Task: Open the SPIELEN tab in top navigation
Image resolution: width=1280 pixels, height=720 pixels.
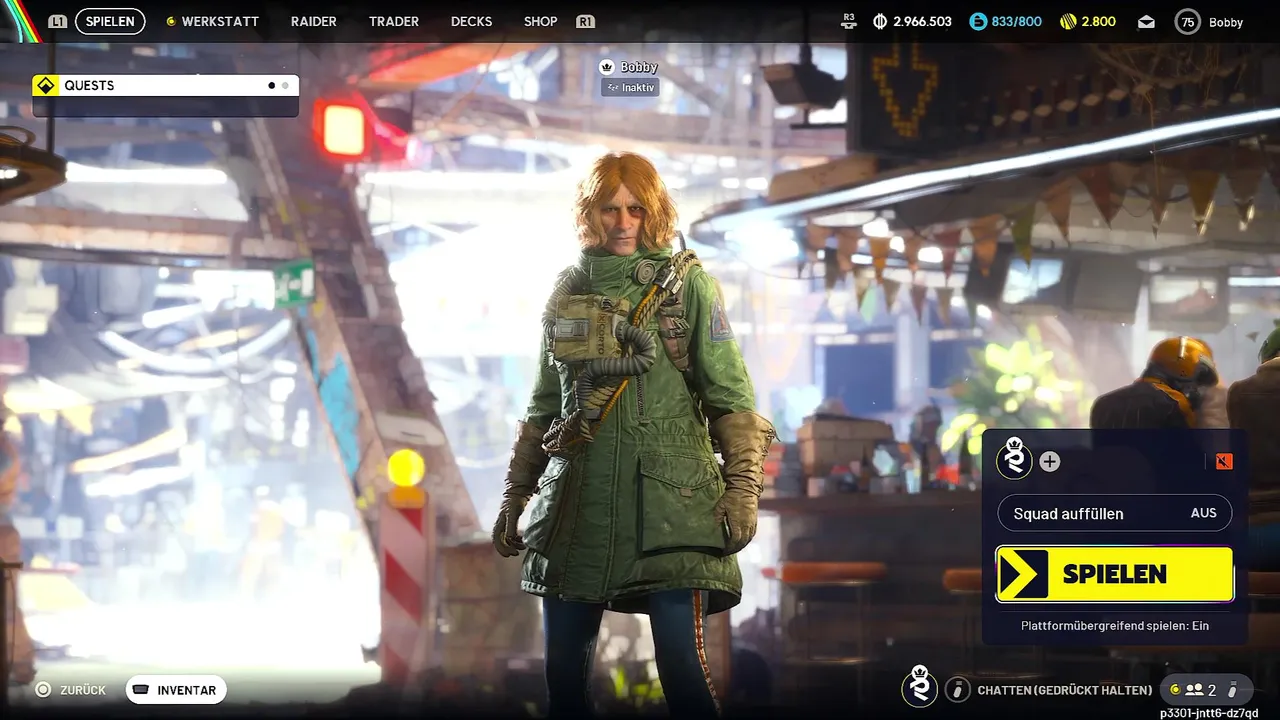Action: click(x=110, y=21)
